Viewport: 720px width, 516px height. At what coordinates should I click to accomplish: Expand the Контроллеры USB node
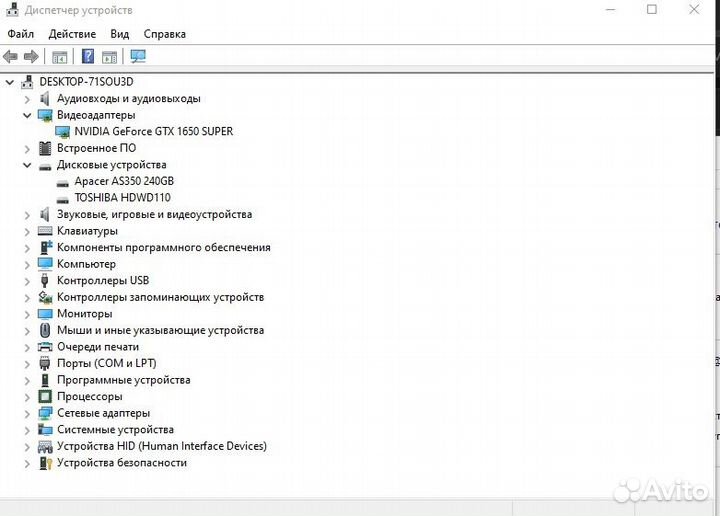pyautogui.click(x=27, y=281)
